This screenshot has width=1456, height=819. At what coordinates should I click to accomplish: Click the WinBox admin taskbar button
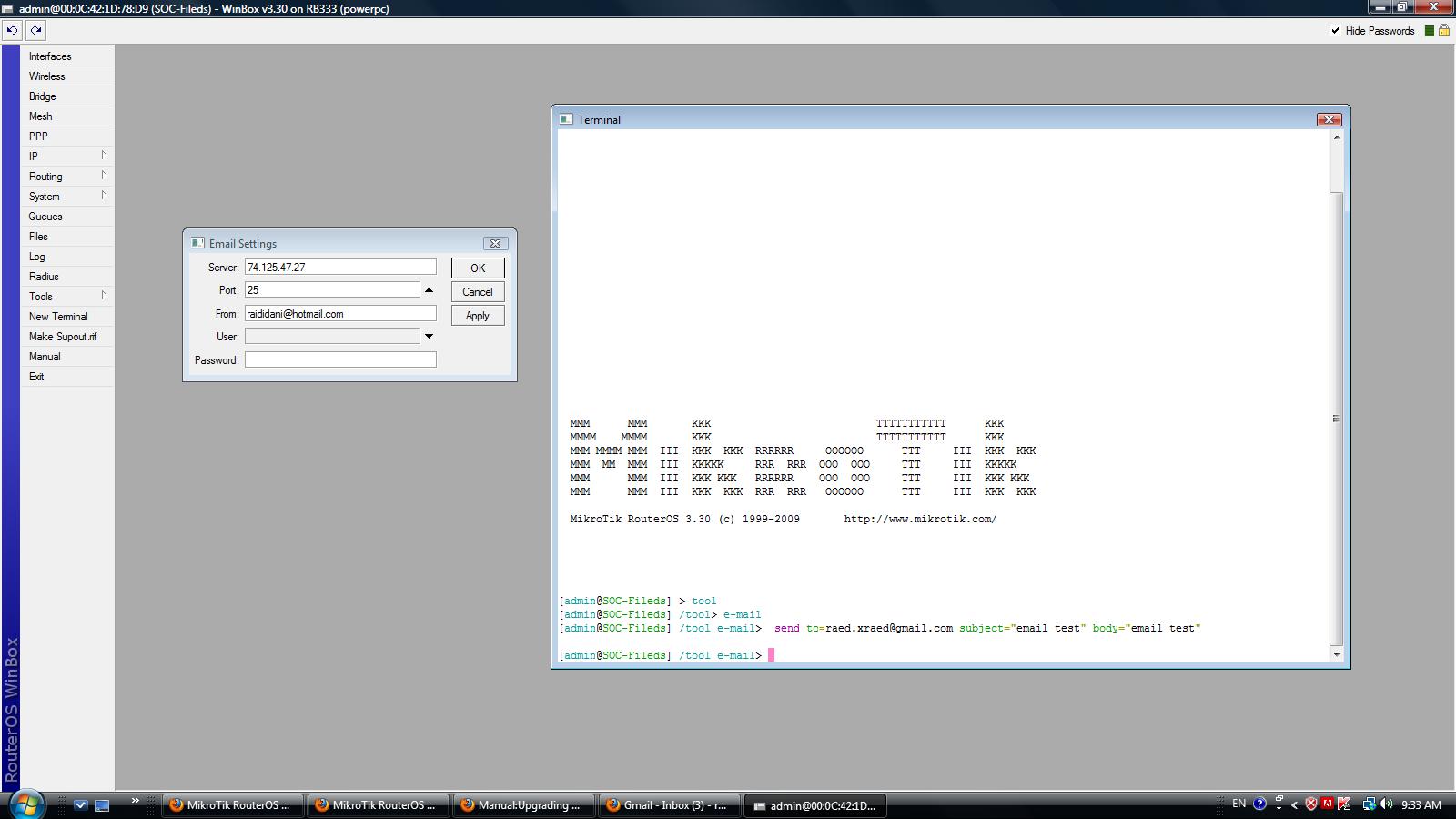coord(815,805)
